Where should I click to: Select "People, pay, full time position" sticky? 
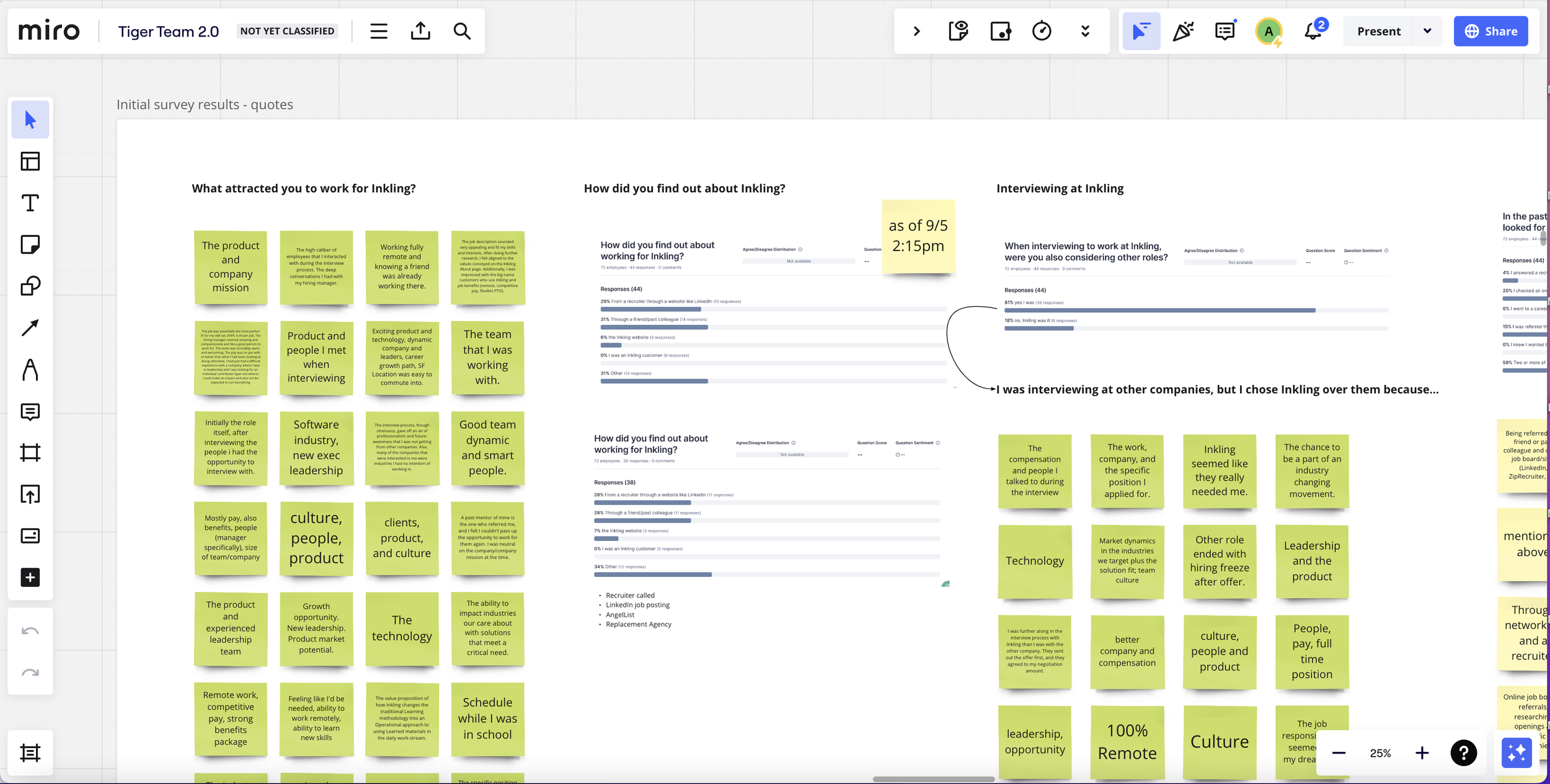(x=1312, y=652)
